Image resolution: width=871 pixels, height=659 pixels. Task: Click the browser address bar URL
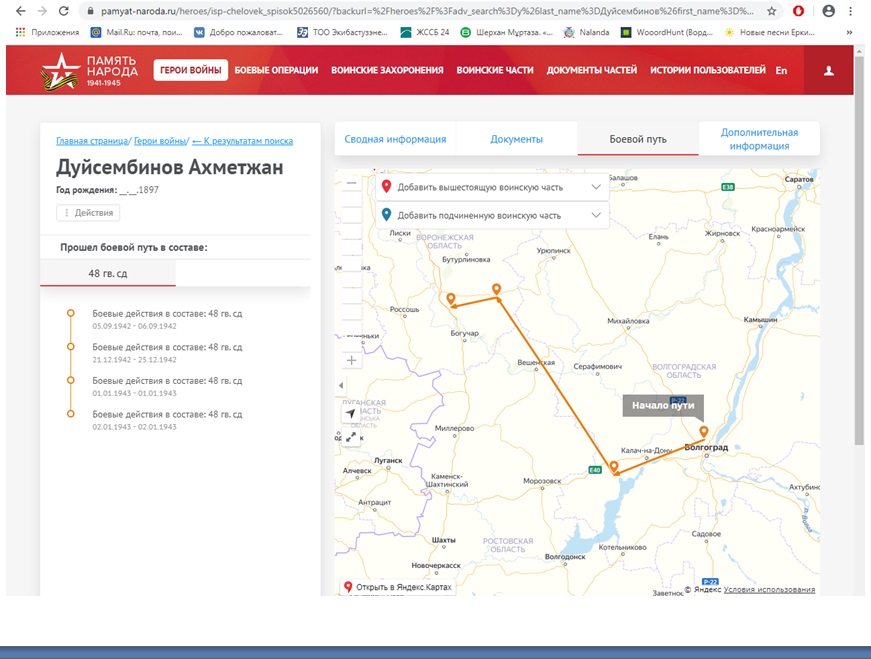pos(420,11)
